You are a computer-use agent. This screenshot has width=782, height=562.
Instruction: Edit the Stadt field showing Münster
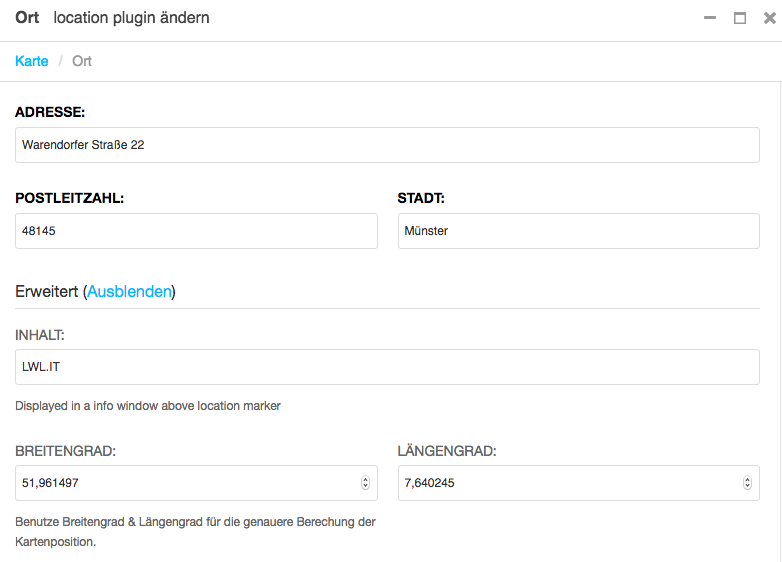click(579, 231)
